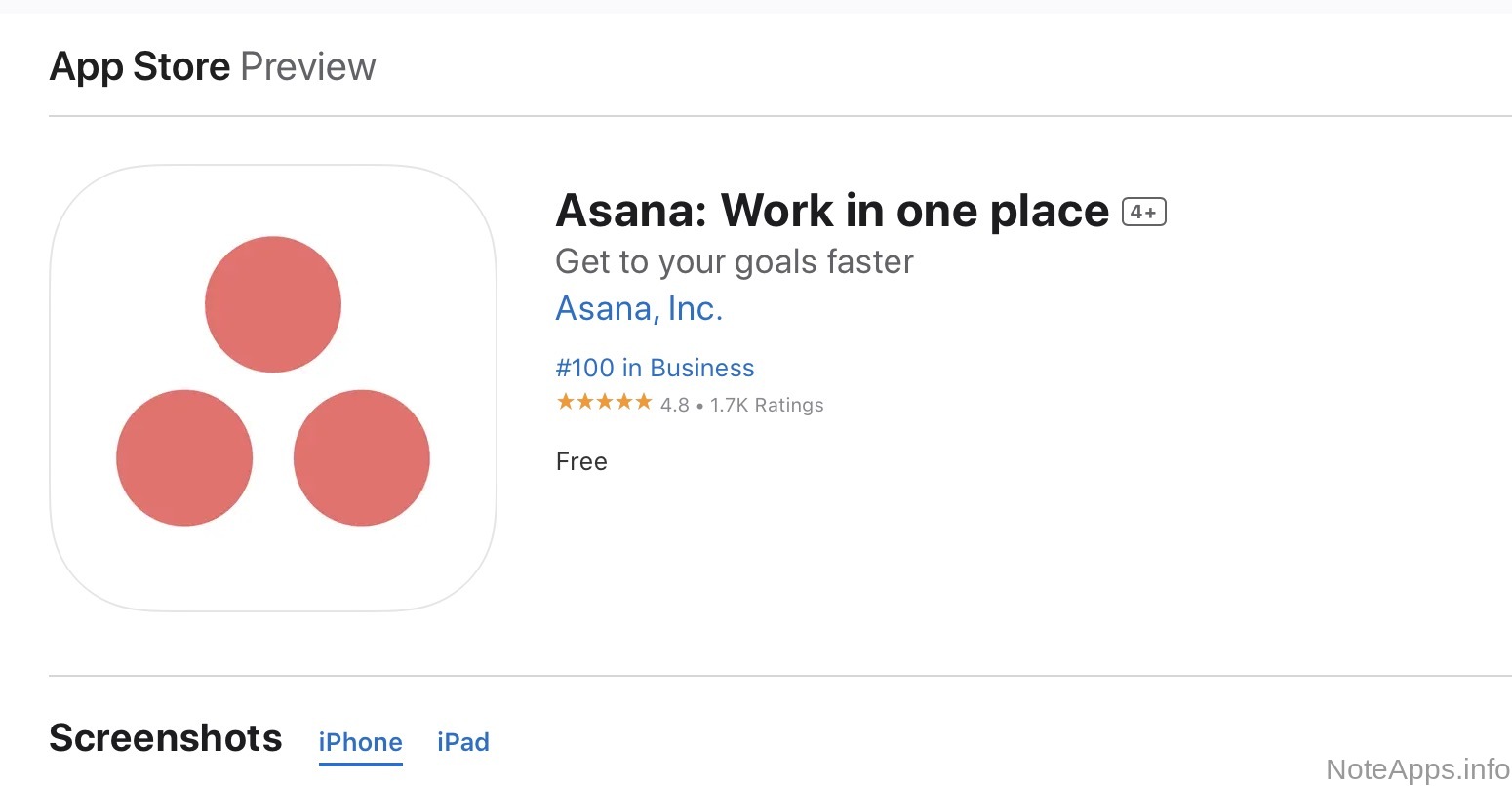Switch to the iPad screenshots tab
Viewport: 1512px width, 786px height.
(x=463, y=742)
